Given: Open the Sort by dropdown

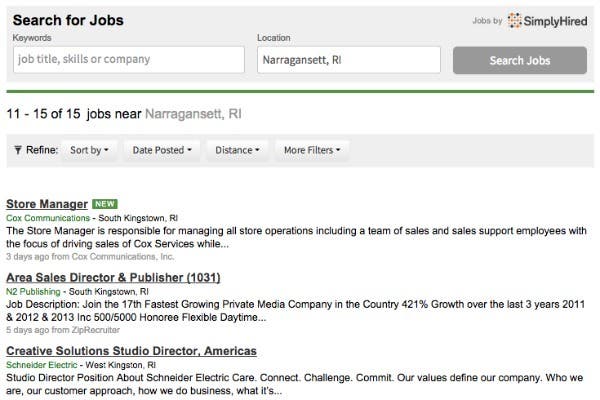Looking at the screenshot, I should pos(89,151).
